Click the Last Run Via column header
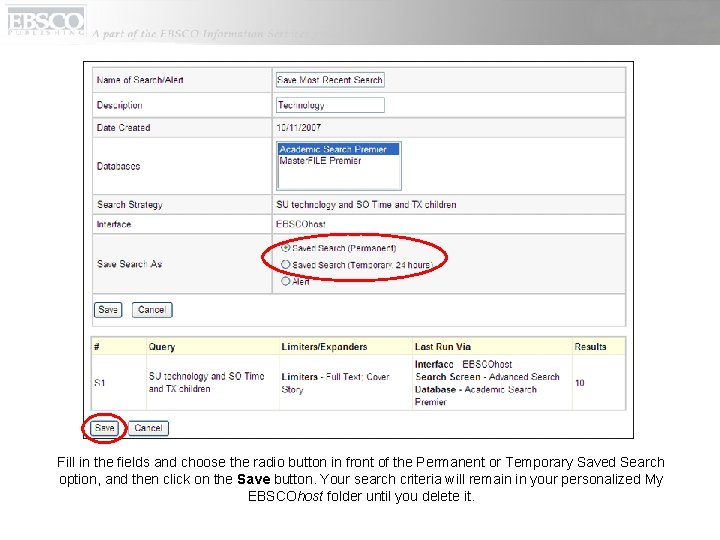 pyautogui.click(x=443, y=347)
